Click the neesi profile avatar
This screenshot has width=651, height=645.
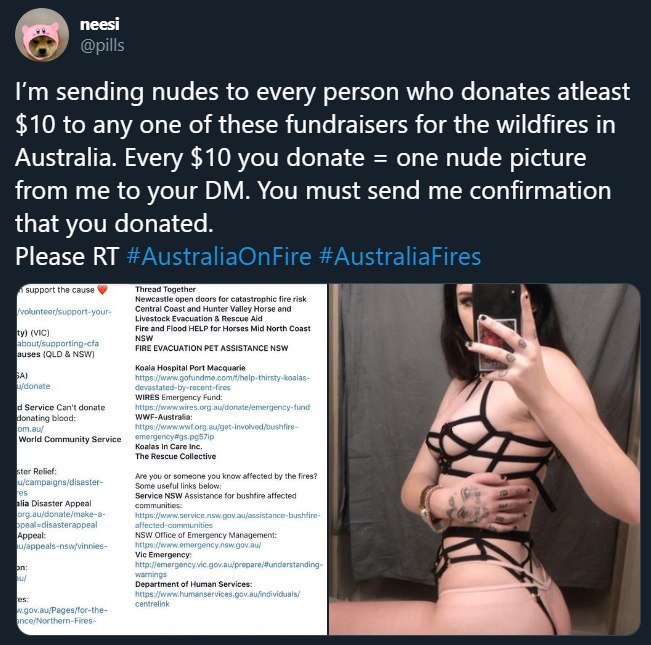(42, 35)
